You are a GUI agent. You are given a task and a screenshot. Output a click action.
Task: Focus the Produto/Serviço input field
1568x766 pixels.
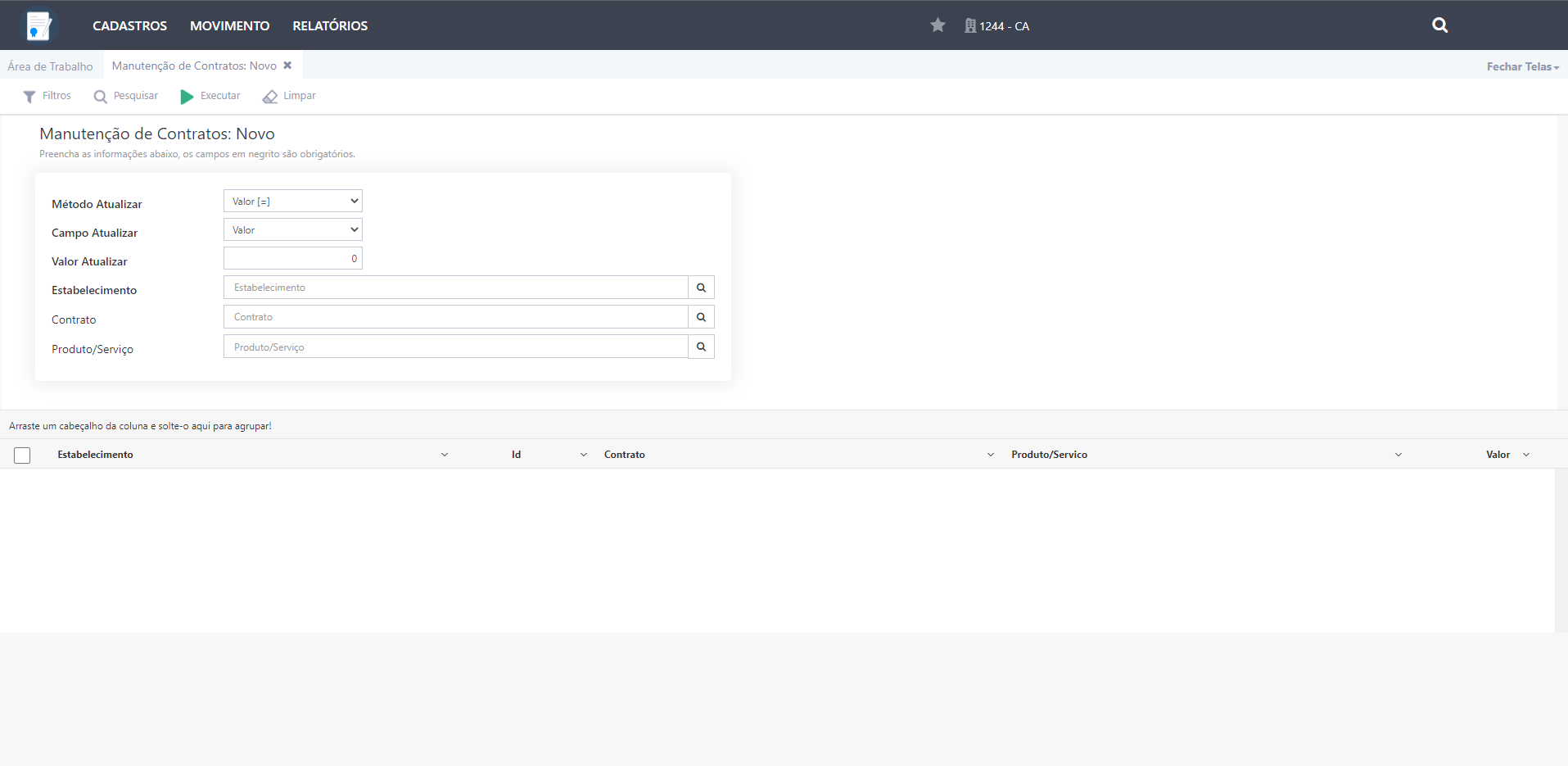(x=456, y=347)
